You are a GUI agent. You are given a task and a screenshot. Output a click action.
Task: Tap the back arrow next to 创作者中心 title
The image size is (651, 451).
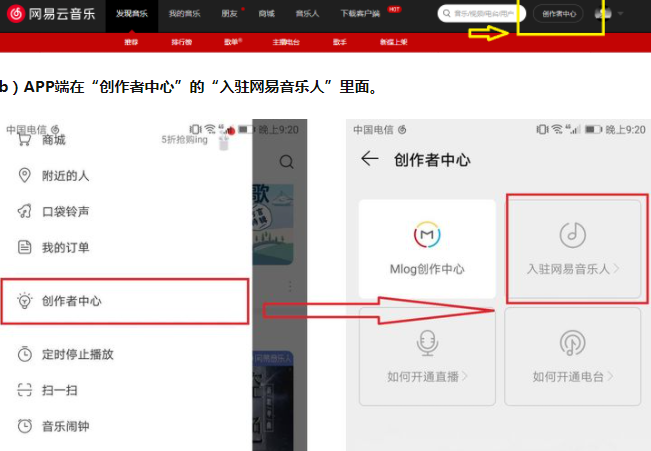click(370, 159)
